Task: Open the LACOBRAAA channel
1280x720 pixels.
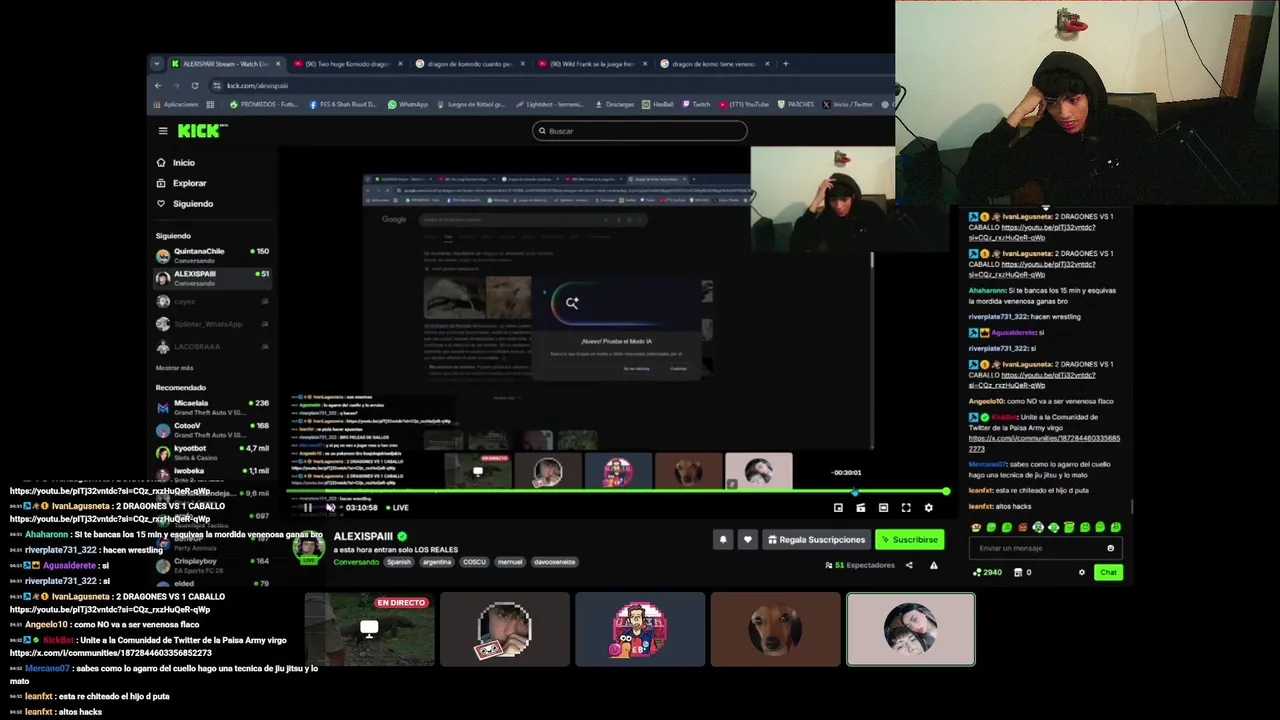Action: (x=212, y=347)
